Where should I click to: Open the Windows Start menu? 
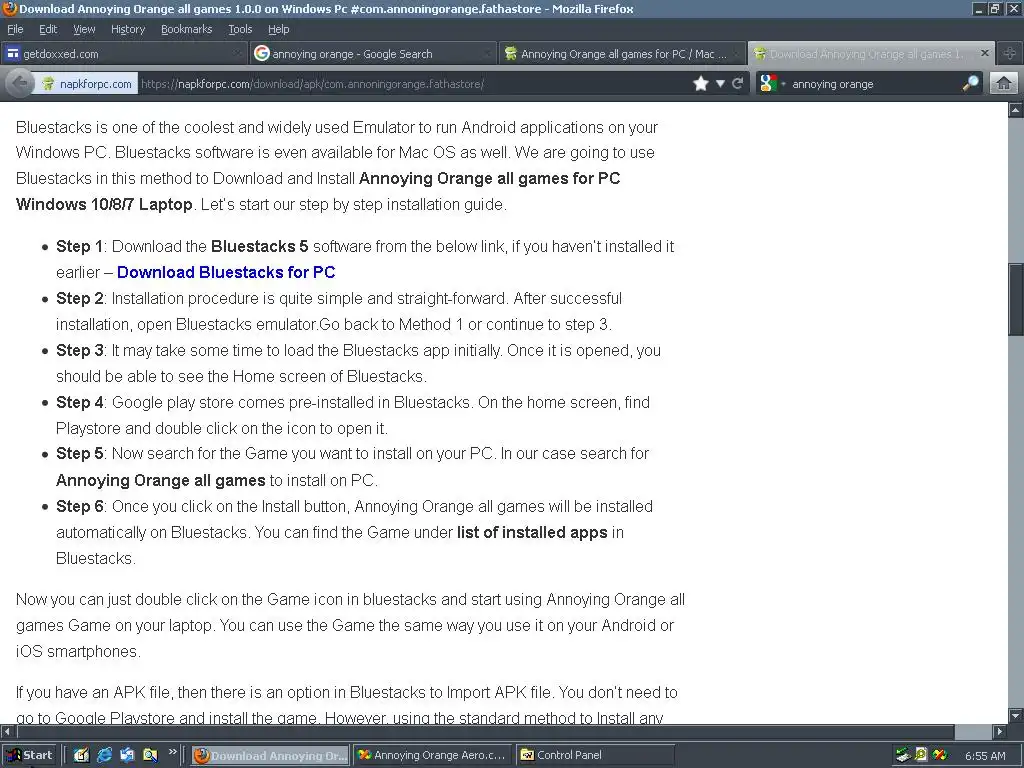click(29, 755)
